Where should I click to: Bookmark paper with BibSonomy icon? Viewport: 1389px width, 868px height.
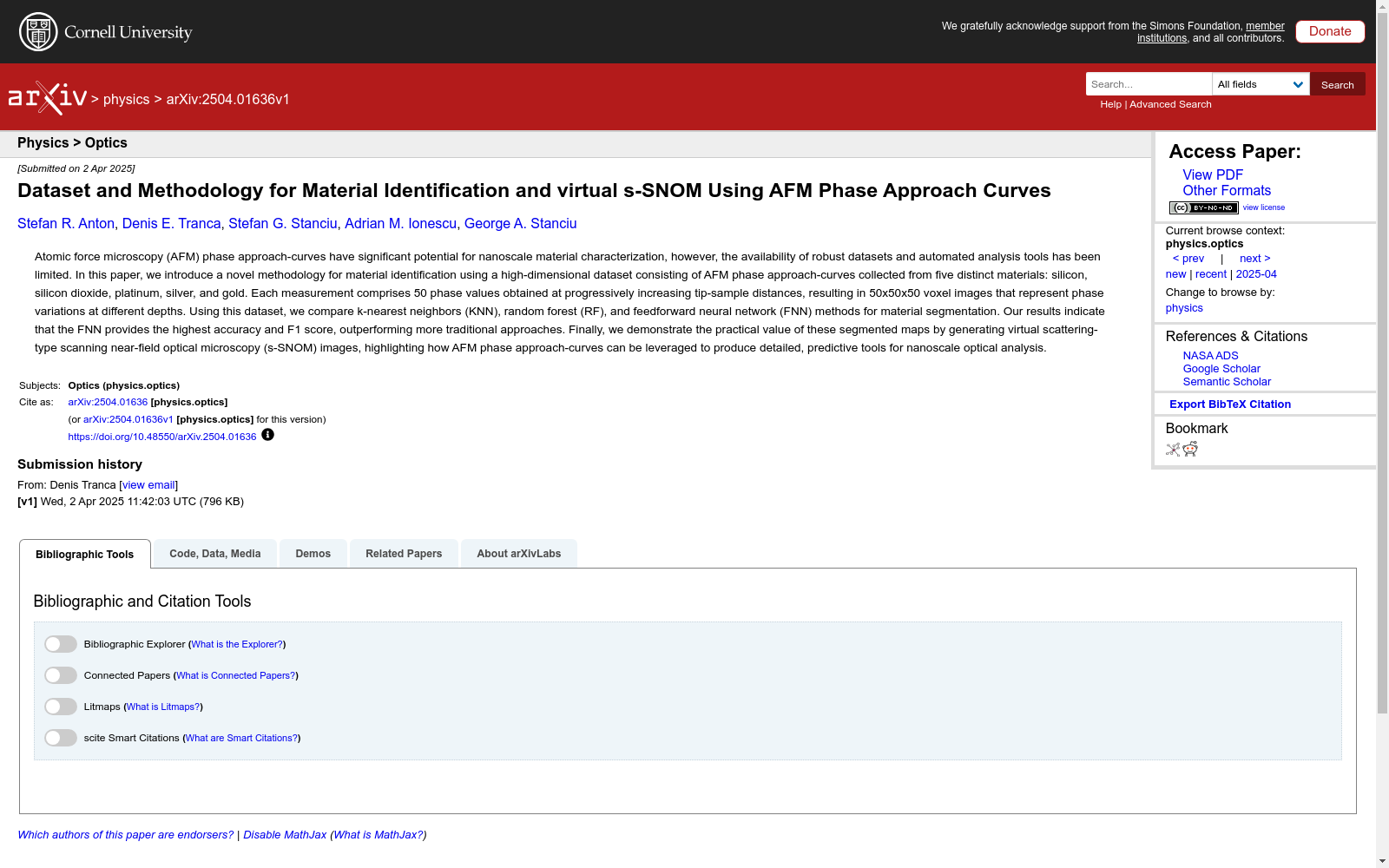pos(1173,450)
